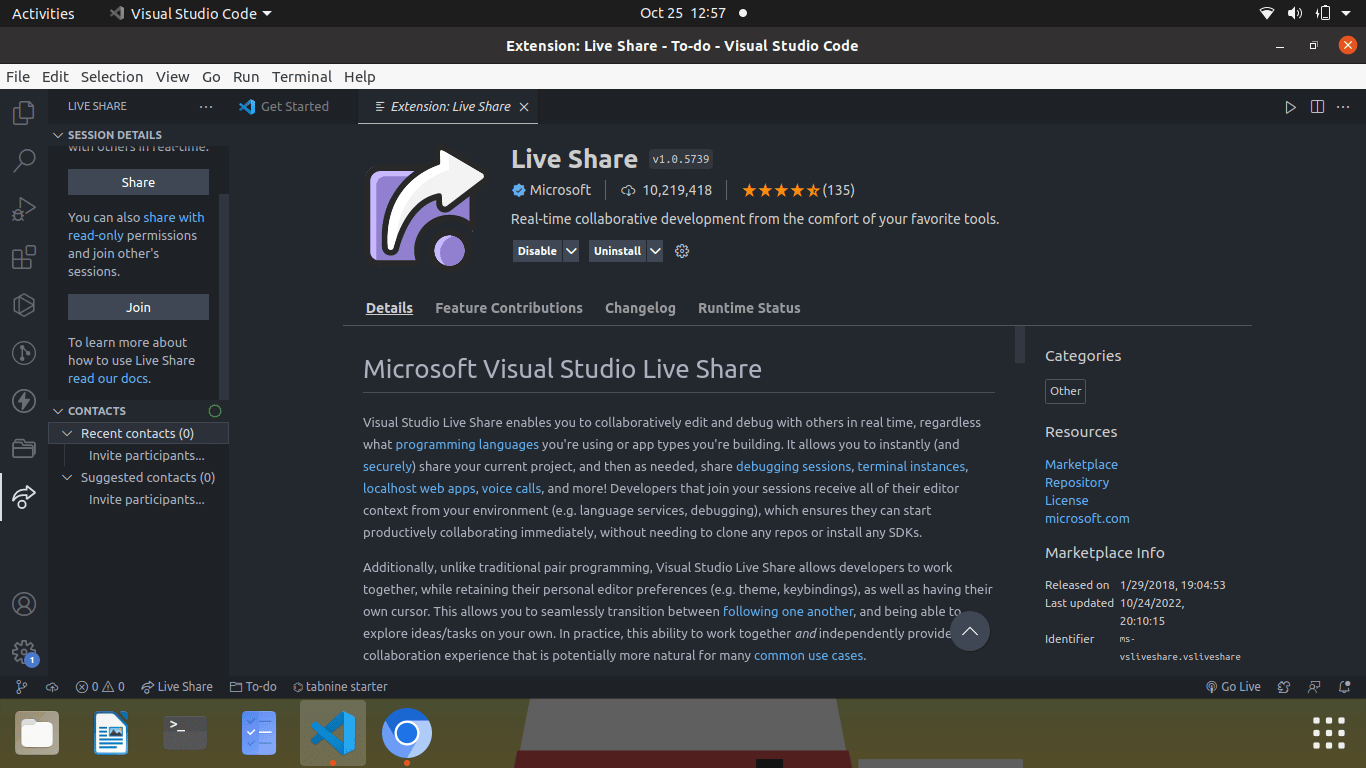Image resolution: width=1366 pixels, height=768 pixels.
Task: Close the Extension: Live Share tab
Action: tap(524, 107)
